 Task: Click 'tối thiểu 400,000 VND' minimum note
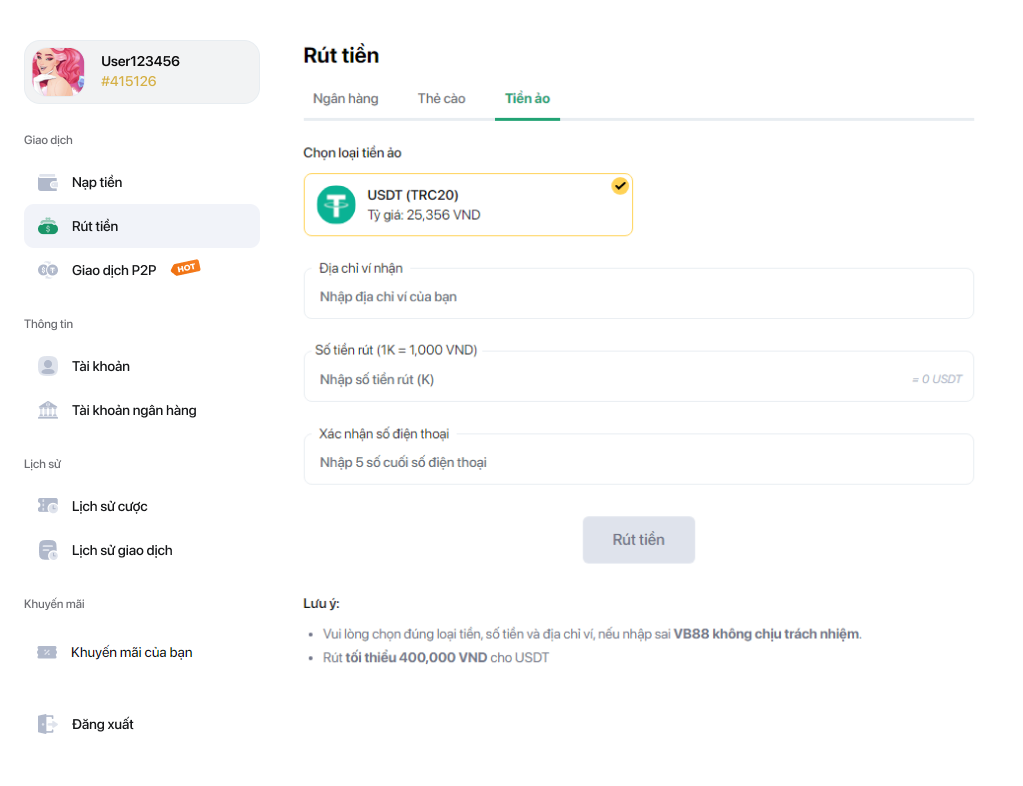(x=416, y=658)
